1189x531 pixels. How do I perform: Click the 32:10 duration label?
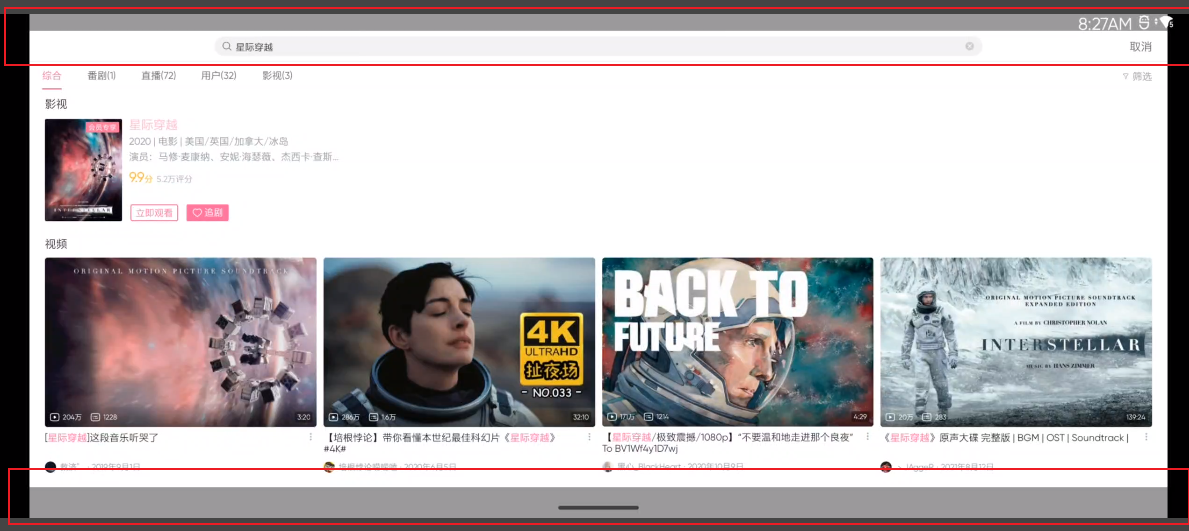coord(581,417)
